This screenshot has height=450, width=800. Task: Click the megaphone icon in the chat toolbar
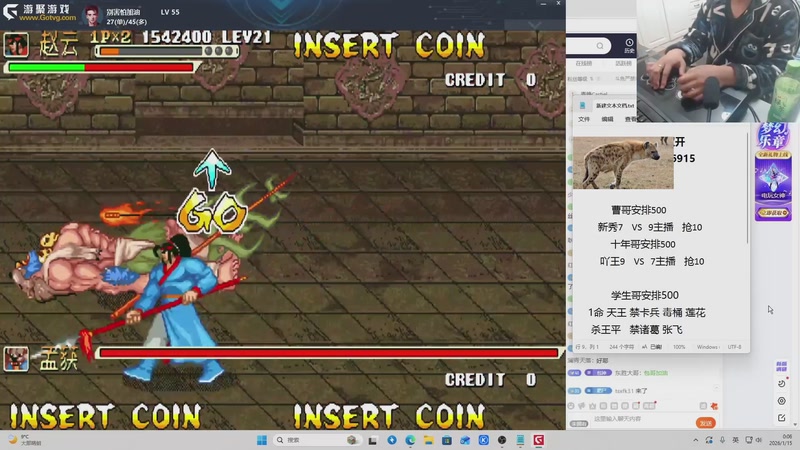582,406
